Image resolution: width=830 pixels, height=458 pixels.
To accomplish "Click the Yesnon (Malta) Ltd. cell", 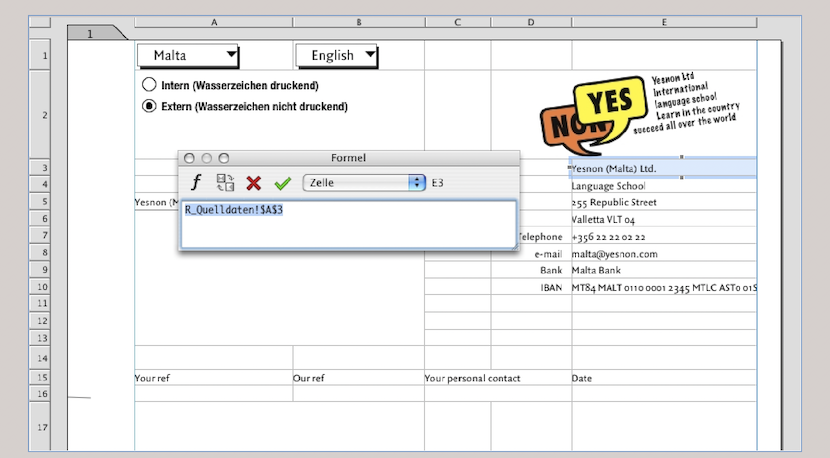I will point(663,168).
